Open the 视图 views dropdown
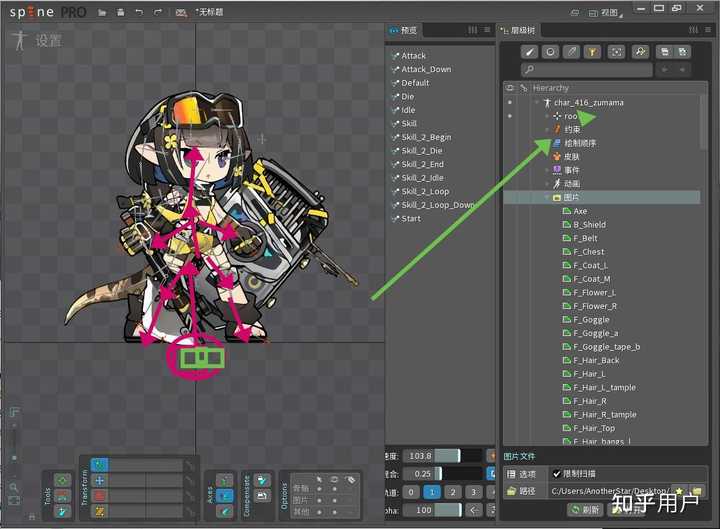 606,13
